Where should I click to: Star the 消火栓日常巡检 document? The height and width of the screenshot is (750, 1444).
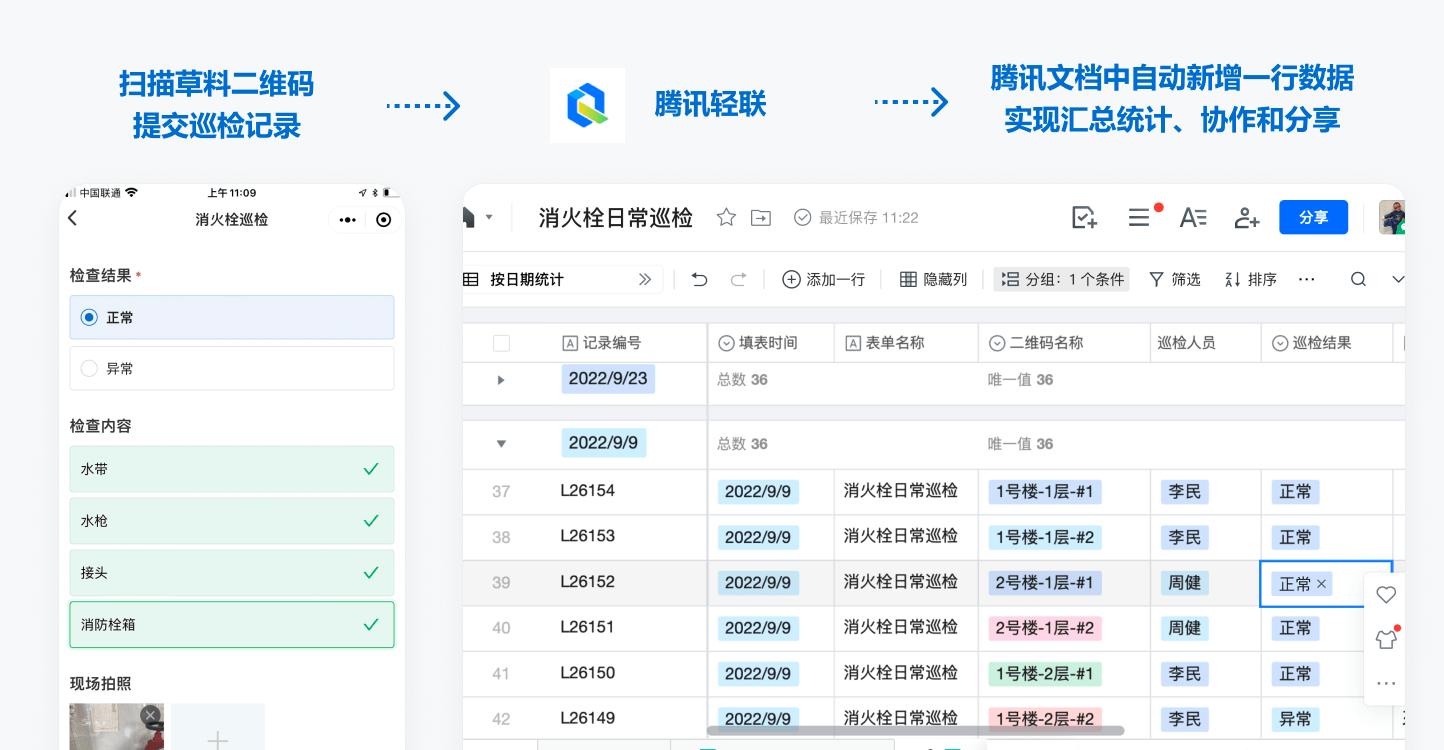point(726,217)
